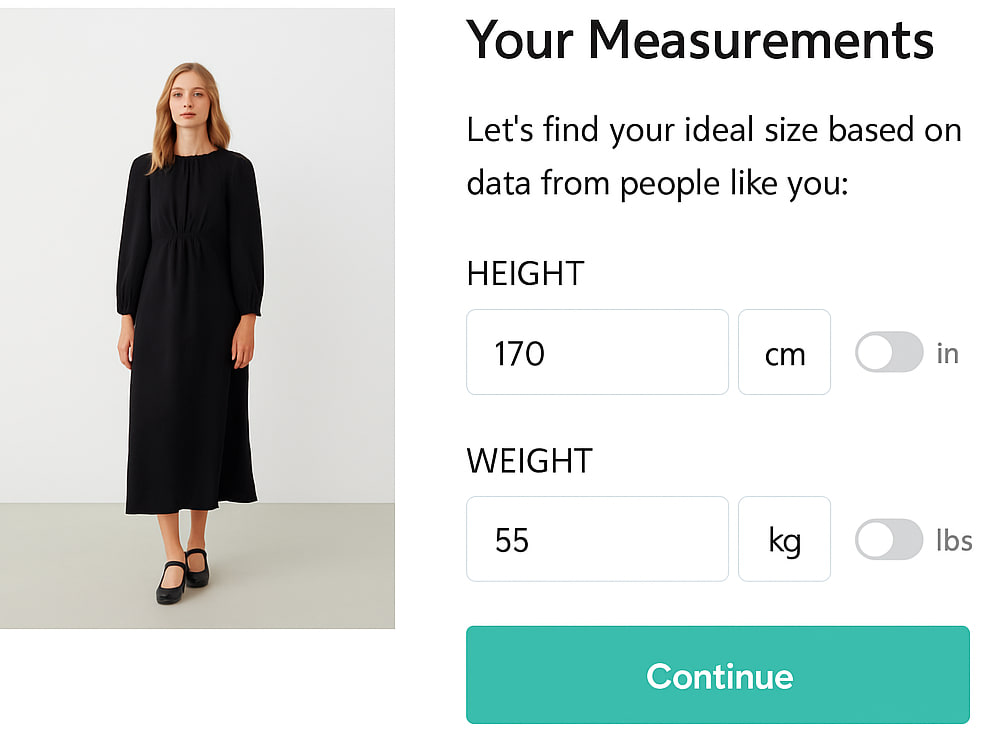
Task: Click the model's black shoes in photo
Action: (x=183, y=574)
